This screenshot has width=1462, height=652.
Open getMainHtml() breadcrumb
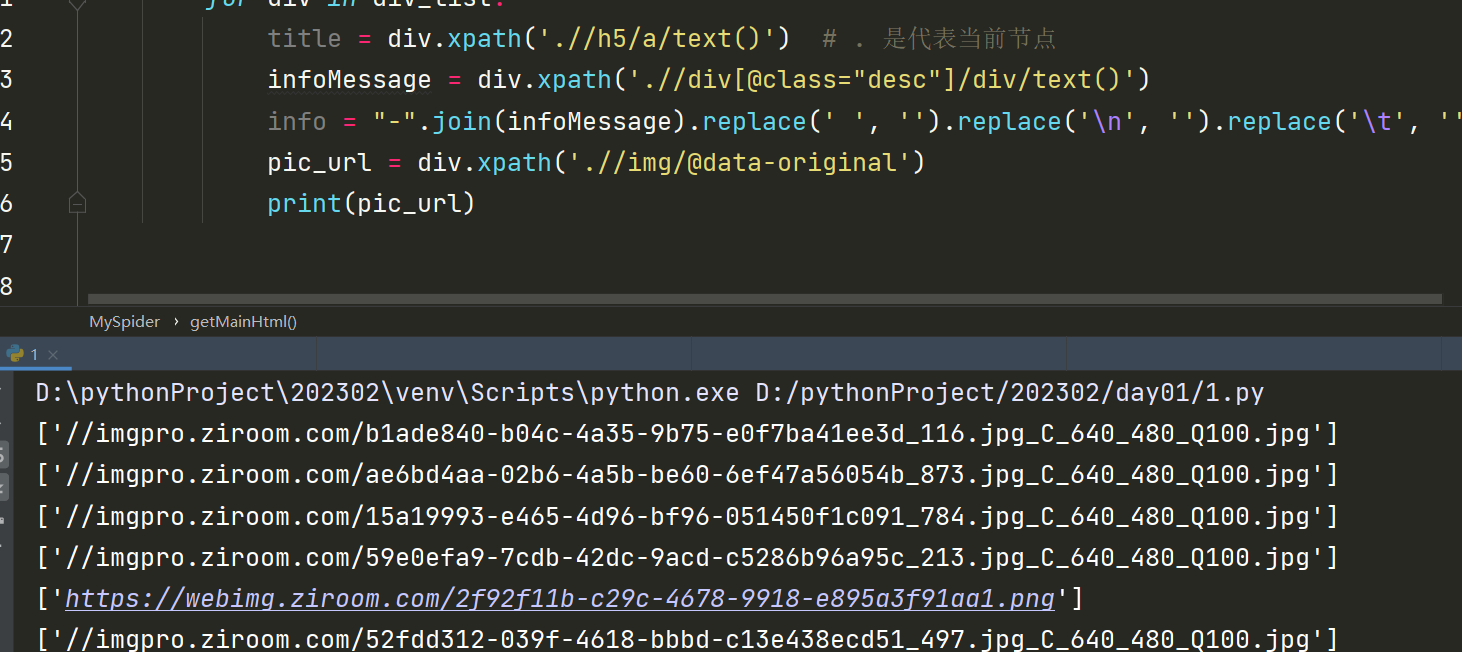243,322
